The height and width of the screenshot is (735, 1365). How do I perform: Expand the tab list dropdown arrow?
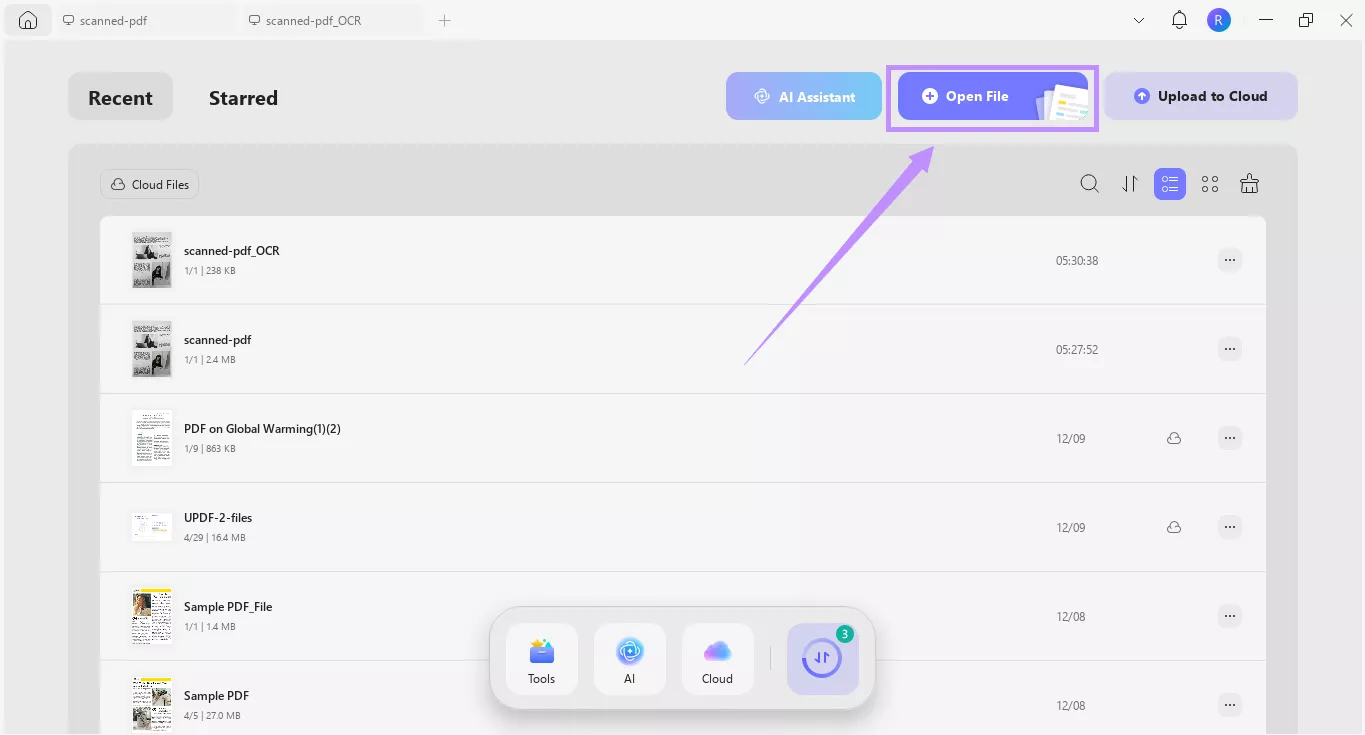[x=1139, y=20]
